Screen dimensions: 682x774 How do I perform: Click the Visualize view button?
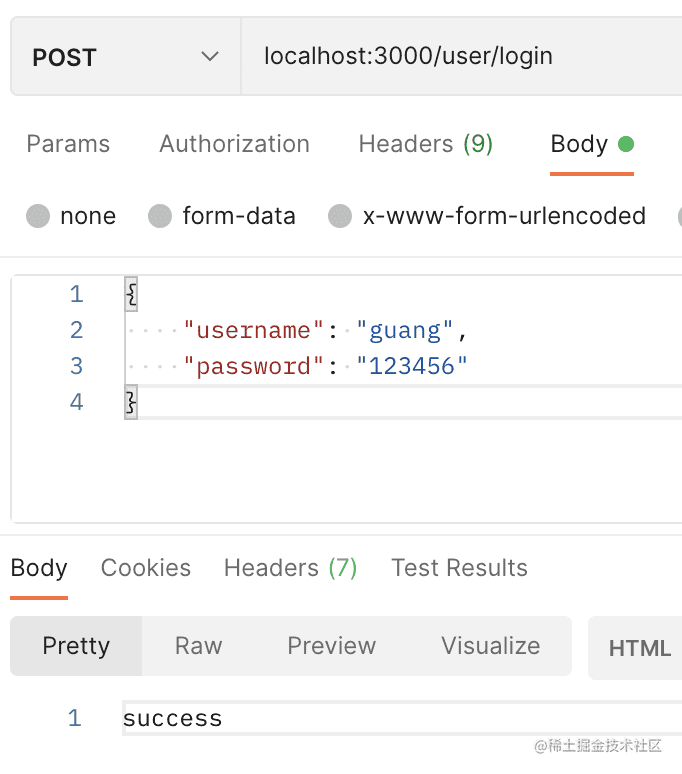490,646
